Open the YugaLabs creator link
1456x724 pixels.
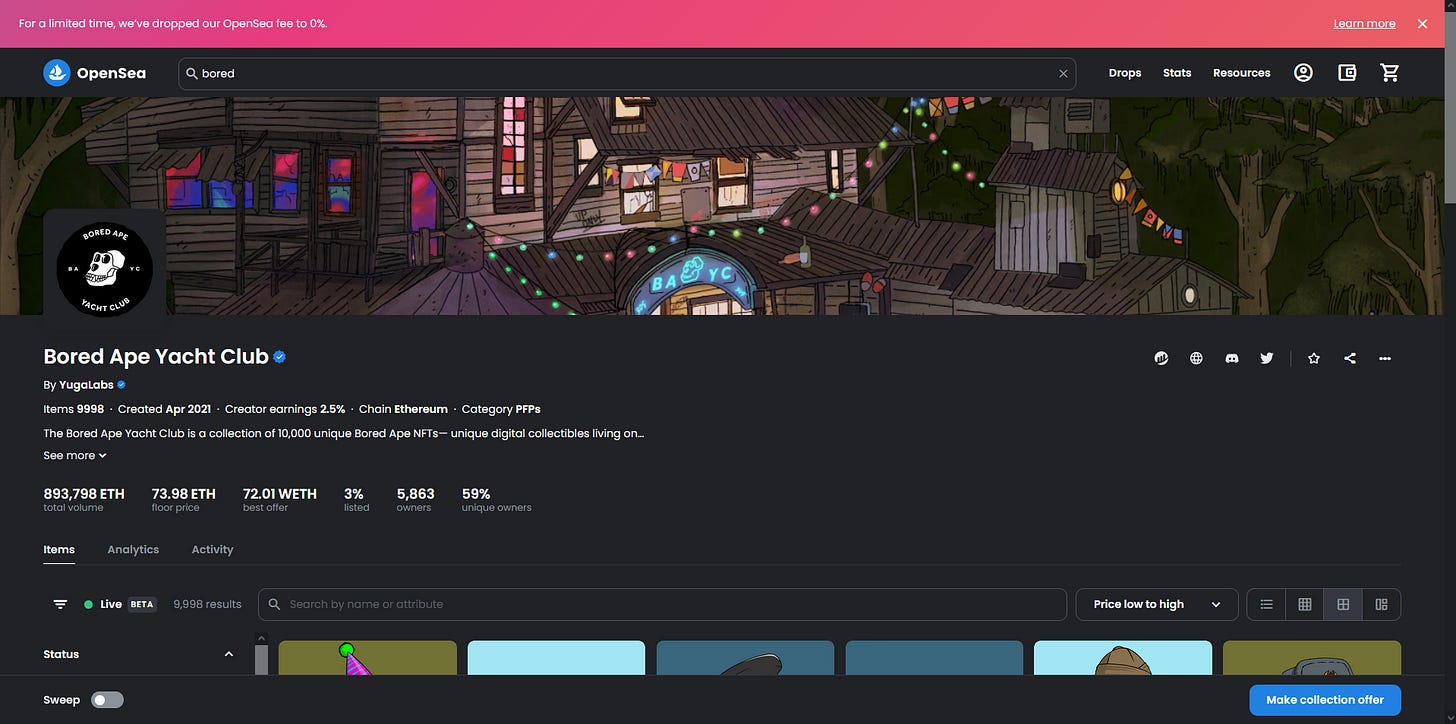pos(87,384)
